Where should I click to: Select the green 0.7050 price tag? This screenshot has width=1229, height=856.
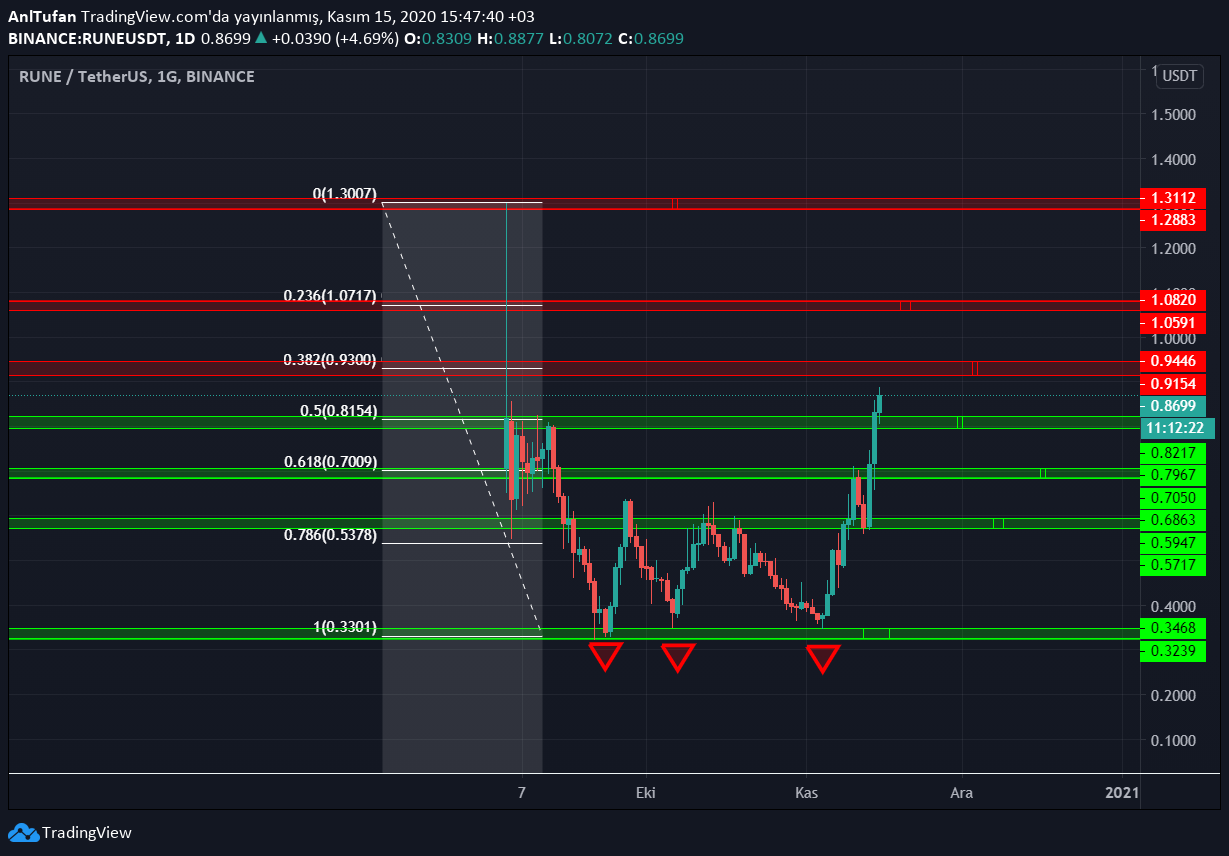(1172, 498)
